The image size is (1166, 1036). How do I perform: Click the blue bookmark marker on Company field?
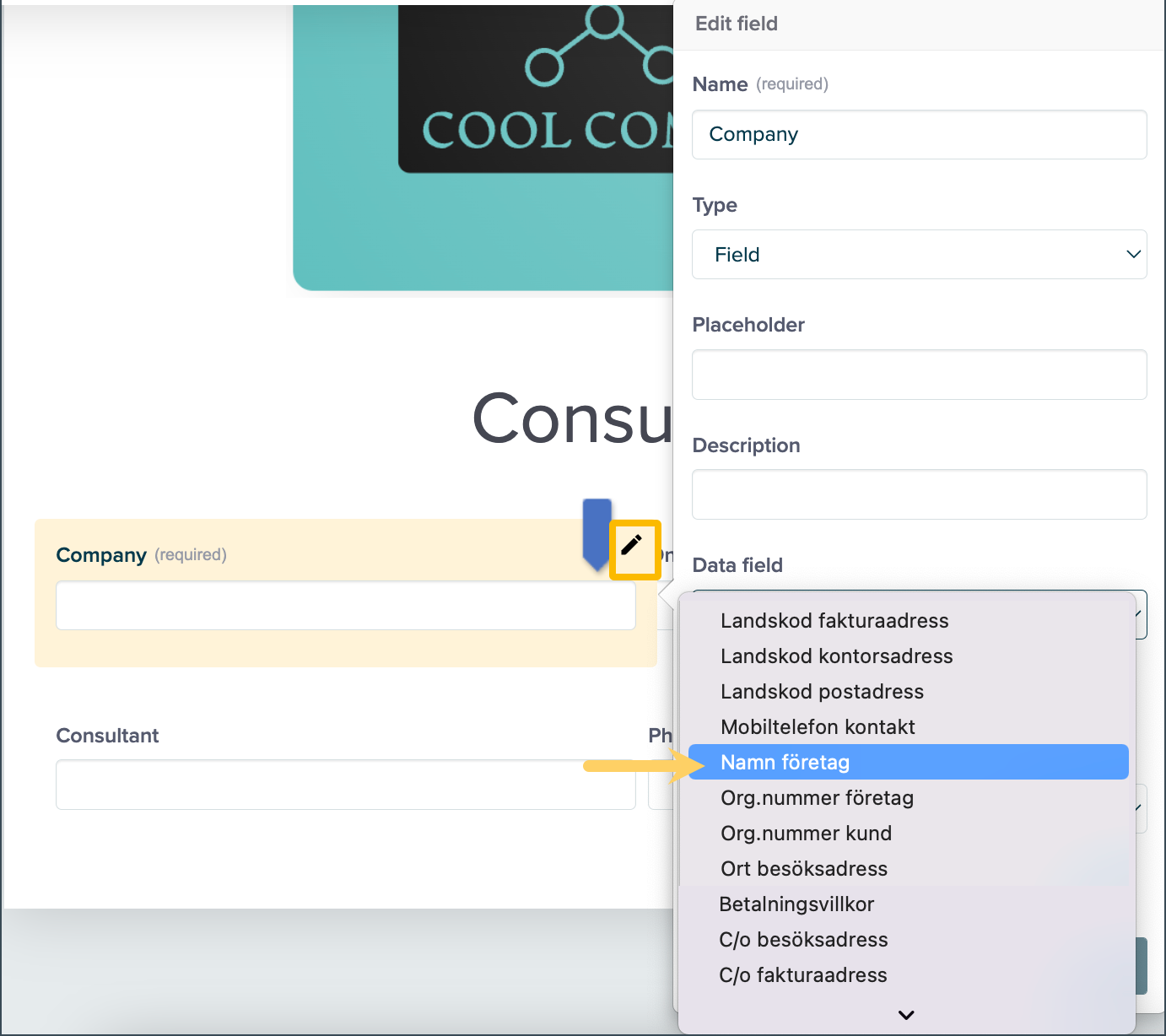(x=597, y=534)
